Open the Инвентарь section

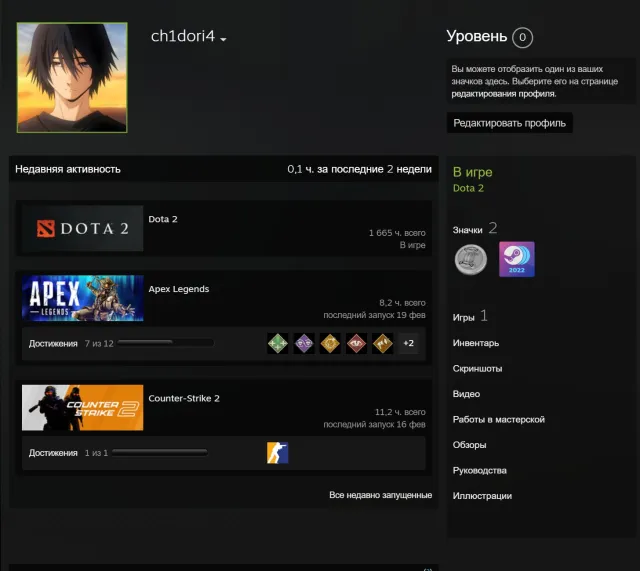[x=476, y=343]
